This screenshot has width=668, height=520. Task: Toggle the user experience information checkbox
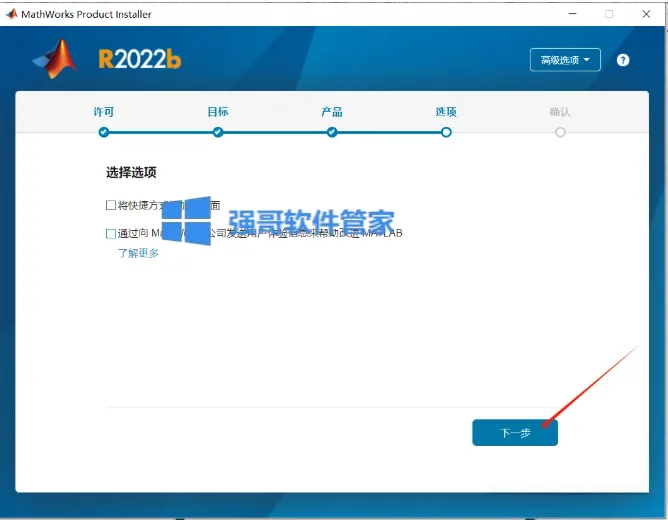(x=111, y=233)
